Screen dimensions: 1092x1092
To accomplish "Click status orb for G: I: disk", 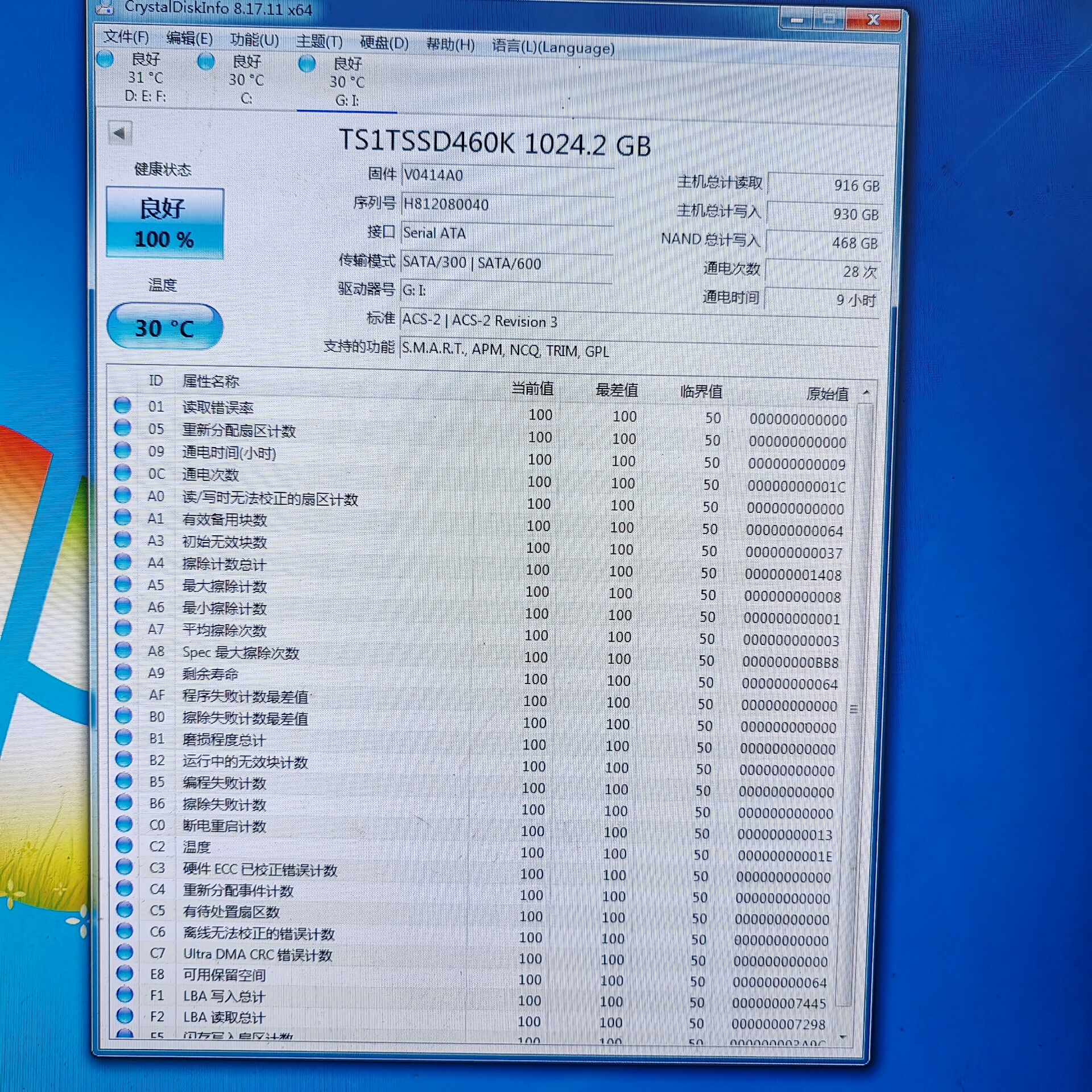I will point(307,63).
